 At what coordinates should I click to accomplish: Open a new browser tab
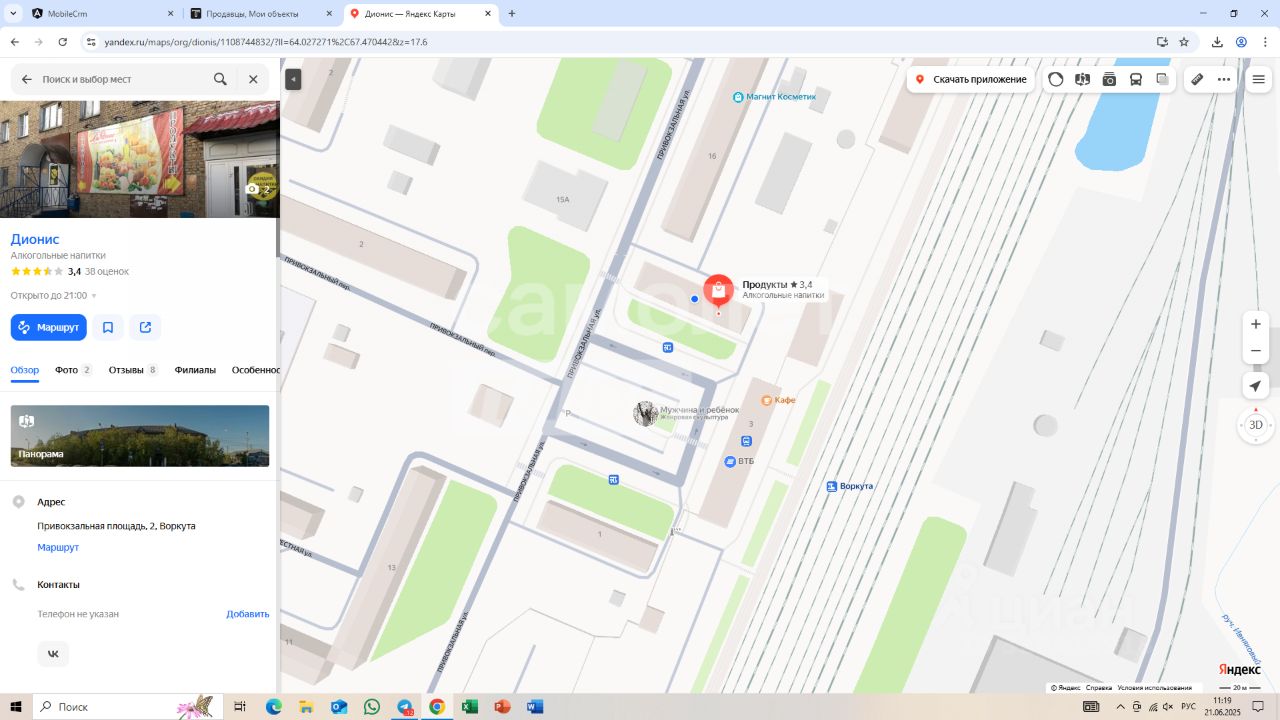click(512, 14)
